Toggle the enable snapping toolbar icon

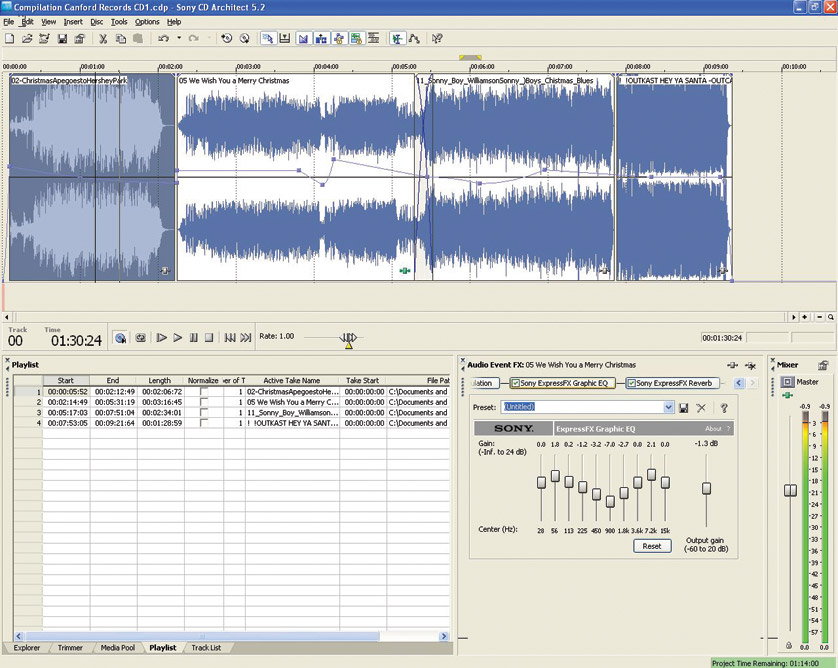click(x=286, y=38)
